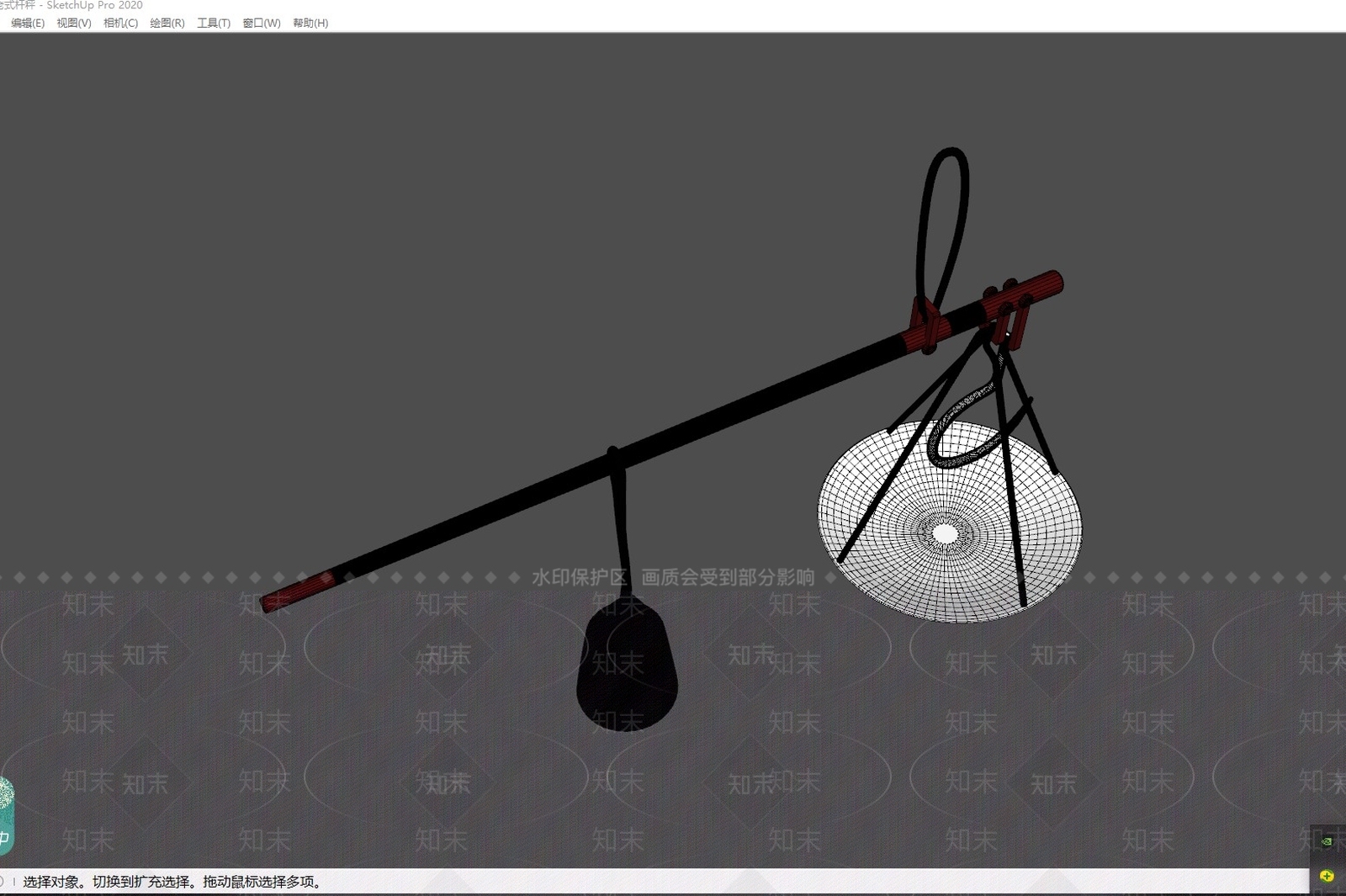Image resolution: width=1346 pixels, height=896 pixels.
Task: Click the NVIDIA tray icon
Action: click(1327, 840)
